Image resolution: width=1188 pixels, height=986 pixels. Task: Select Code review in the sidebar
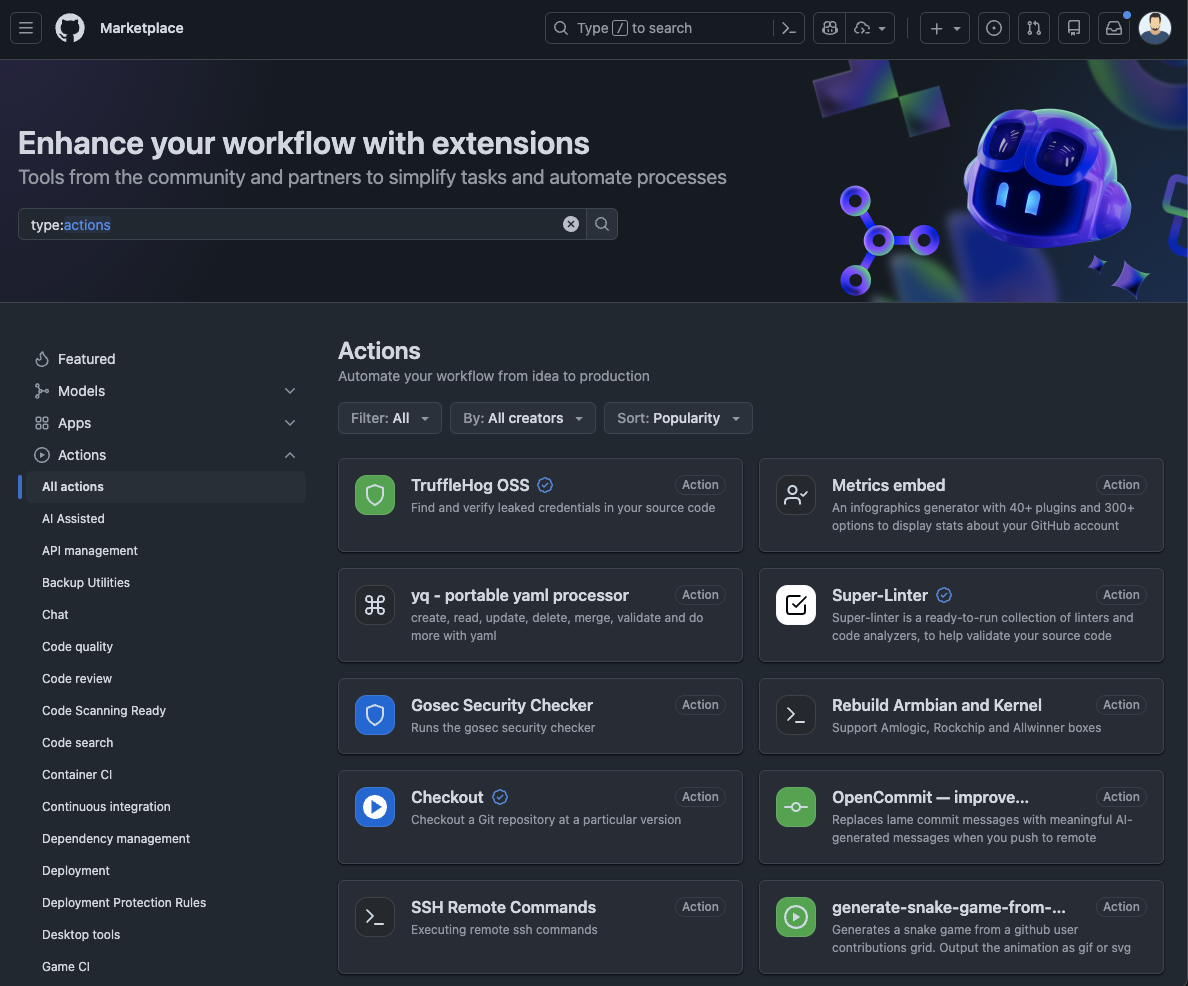coord(77,678)
